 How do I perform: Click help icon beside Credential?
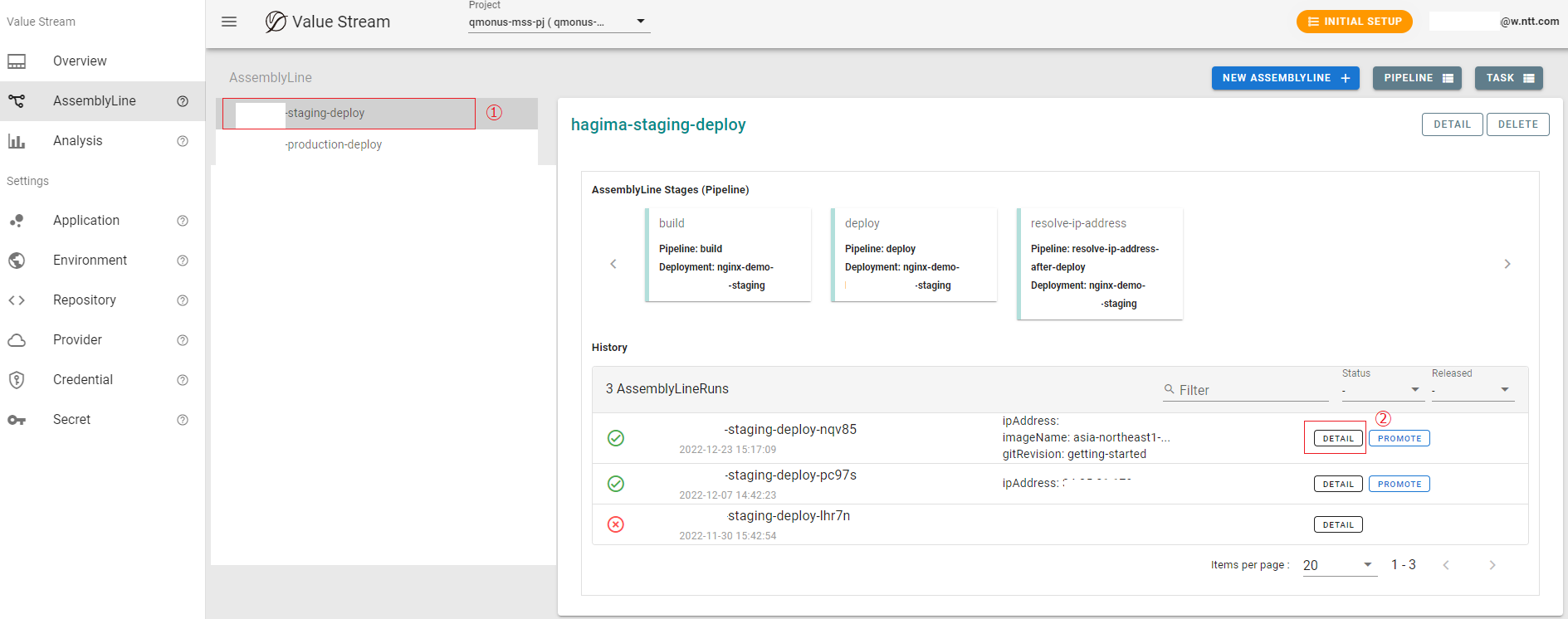pyautogui.click(x=183, y=380)
